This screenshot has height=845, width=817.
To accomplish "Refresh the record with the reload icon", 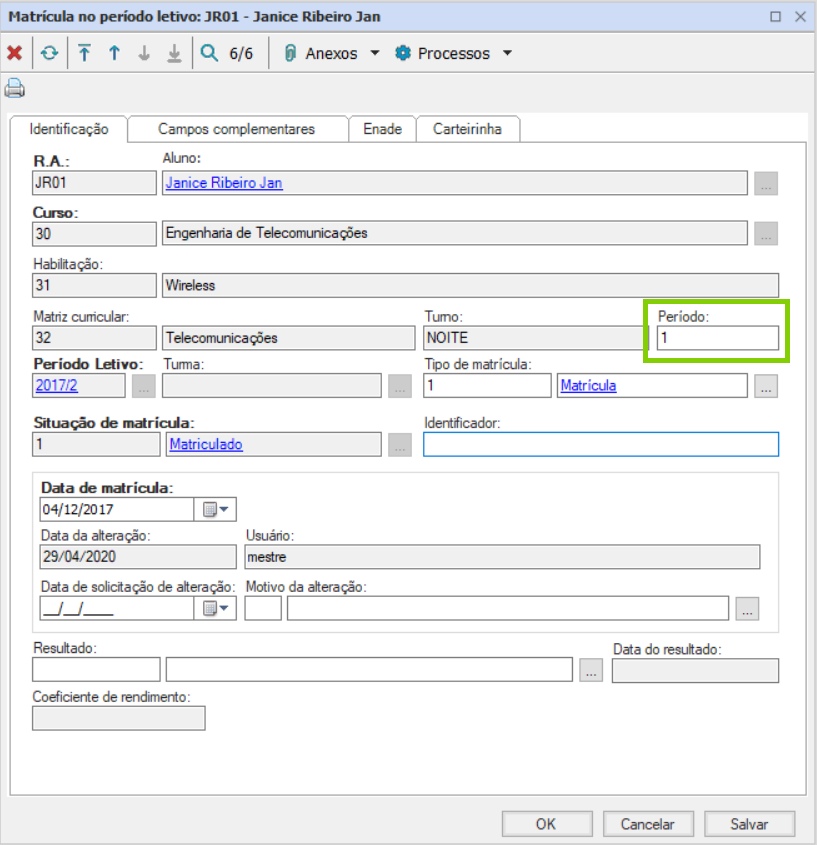I will pos(49,53).
